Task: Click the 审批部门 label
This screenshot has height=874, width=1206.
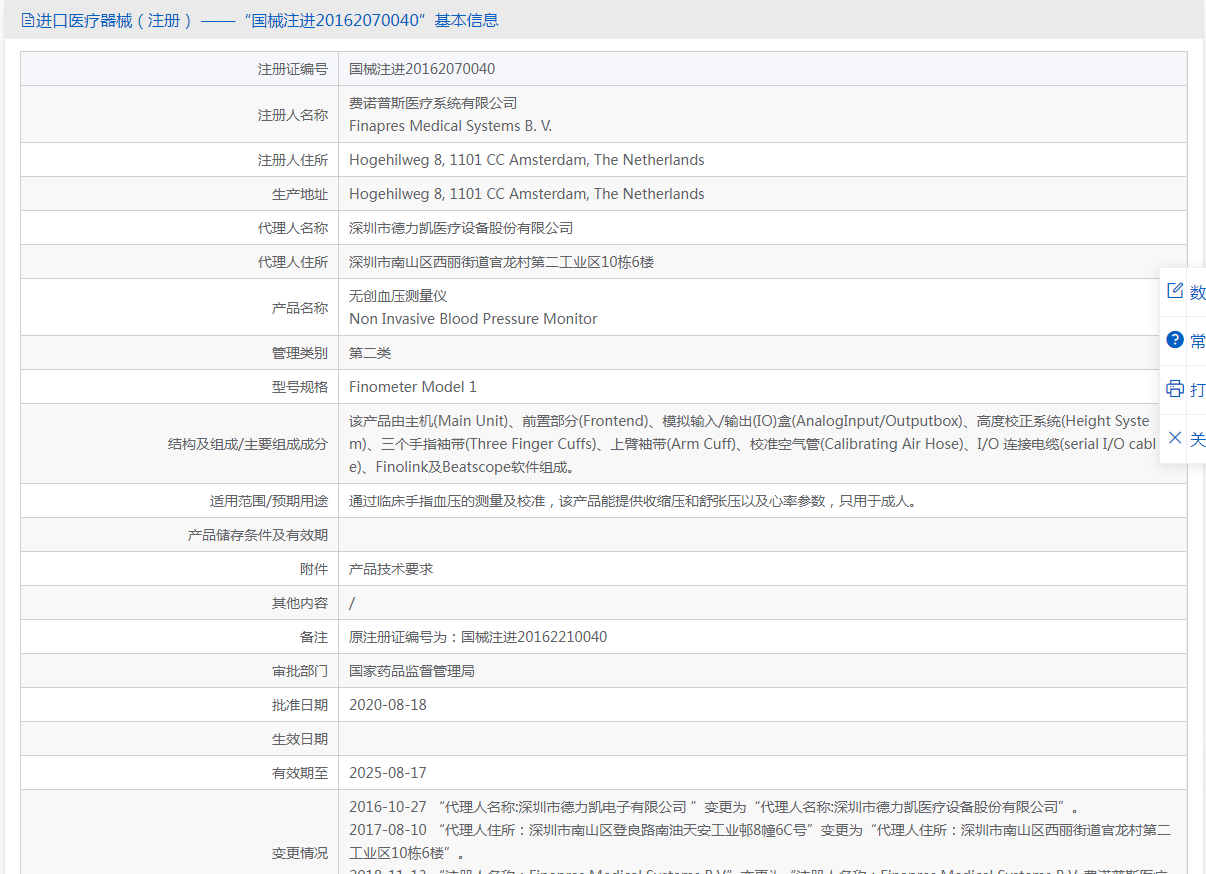Action: (300, 671)
